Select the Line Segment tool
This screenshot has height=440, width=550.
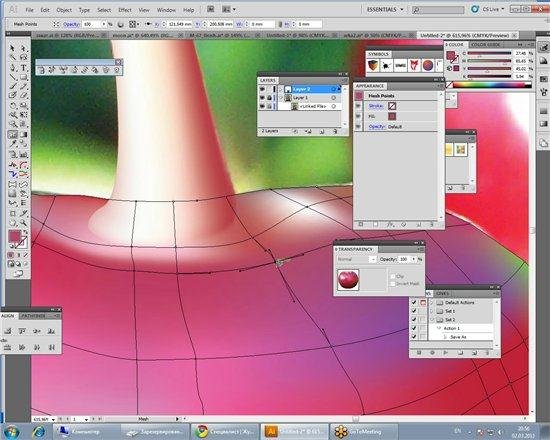pos(13,77)
